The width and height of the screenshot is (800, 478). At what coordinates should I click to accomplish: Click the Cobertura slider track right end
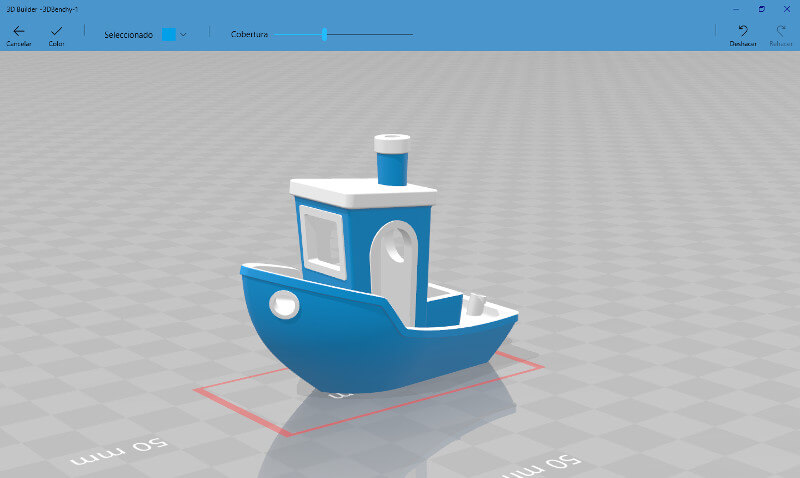point(411,35)
